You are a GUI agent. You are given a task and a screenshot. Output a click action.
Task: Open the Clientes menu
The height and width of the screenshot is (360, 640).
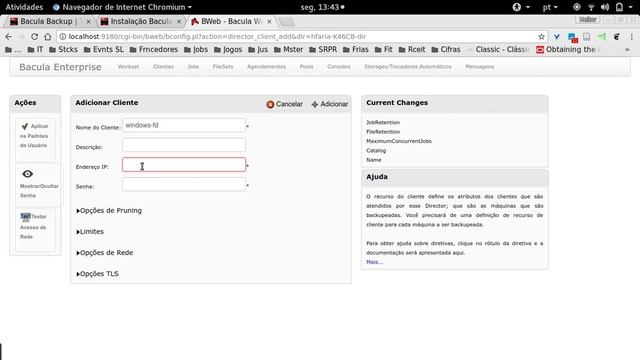click(x=163, y=67)
